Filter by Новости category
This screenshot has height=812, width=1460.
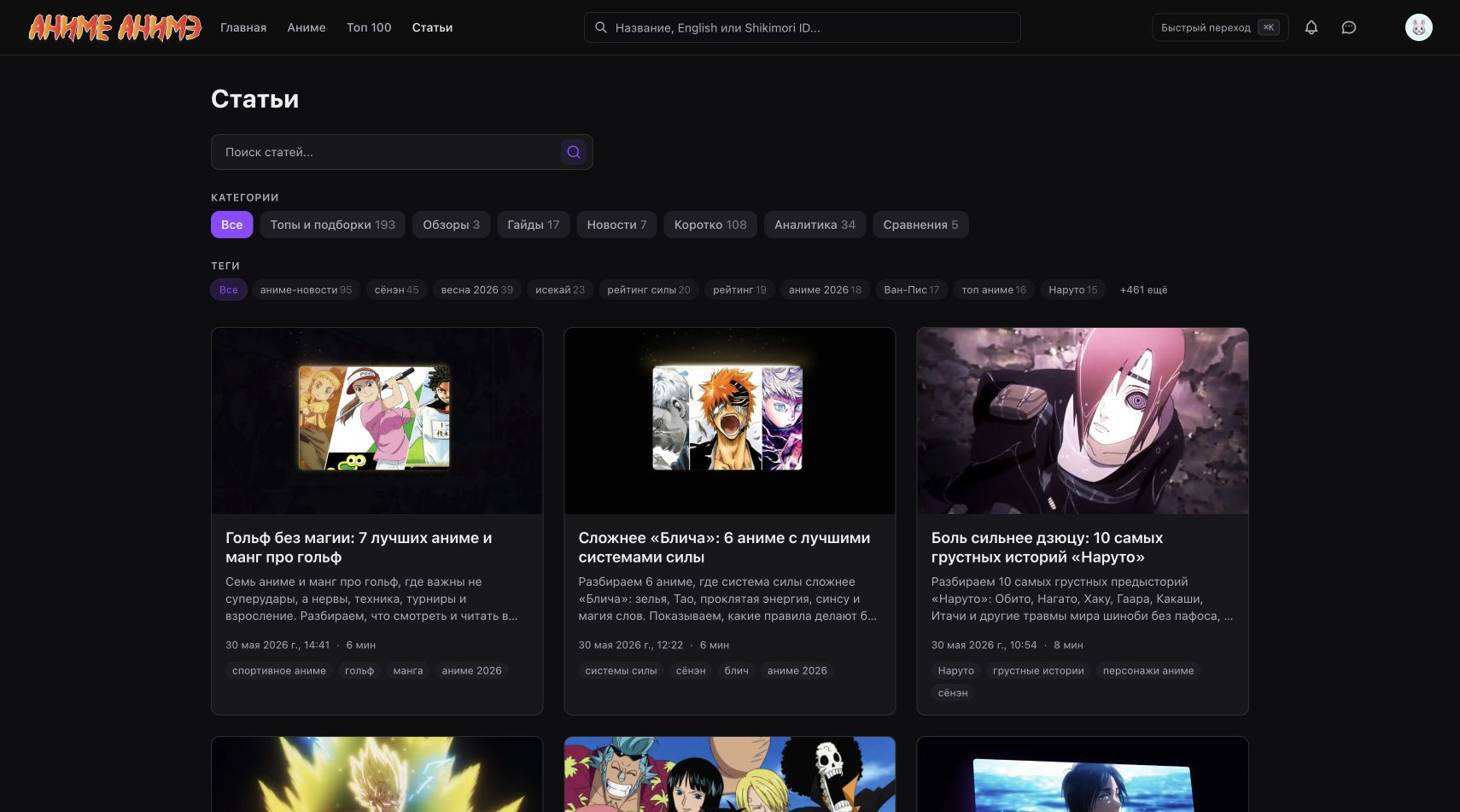click(x=617, y=225)
